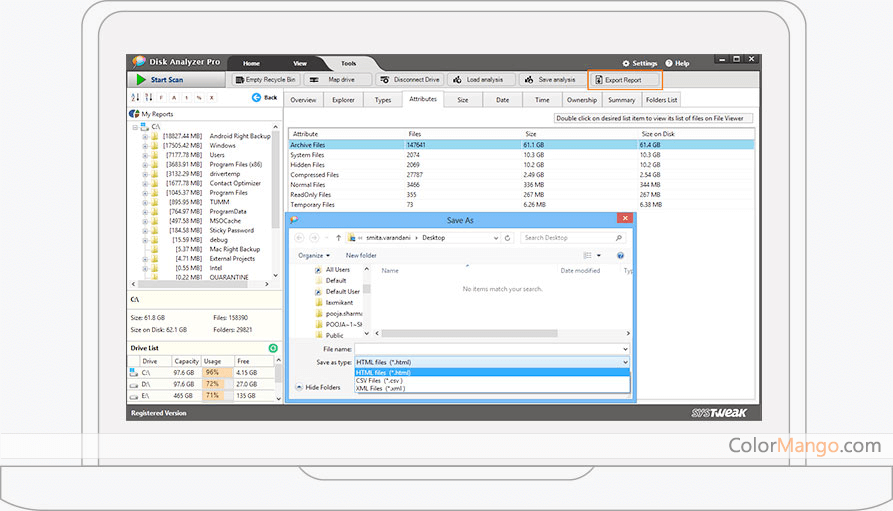
Task: Switch to the Summary tab
Action: 621,100
